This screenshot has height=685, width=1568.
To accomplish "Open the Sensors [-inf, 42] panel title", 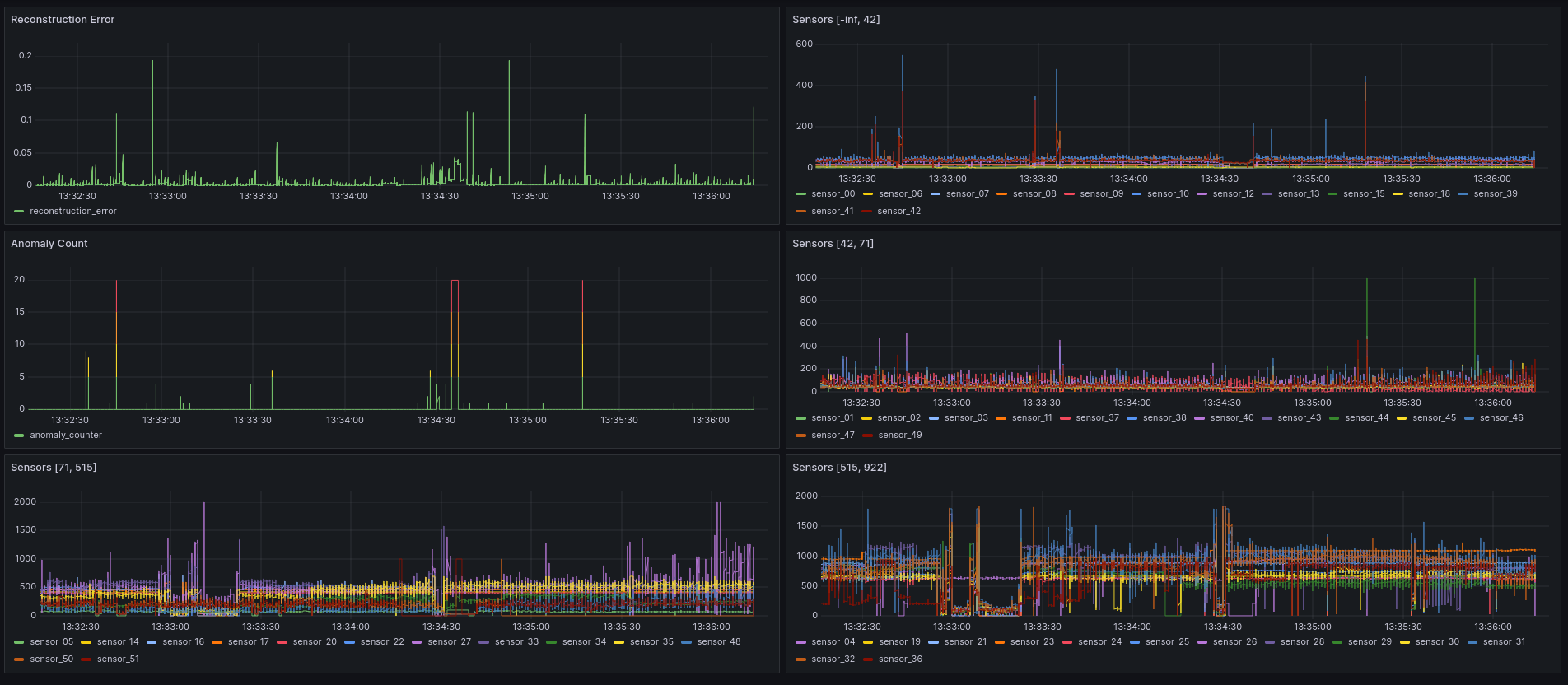I will pyautogui.click(x=836, y=20).
